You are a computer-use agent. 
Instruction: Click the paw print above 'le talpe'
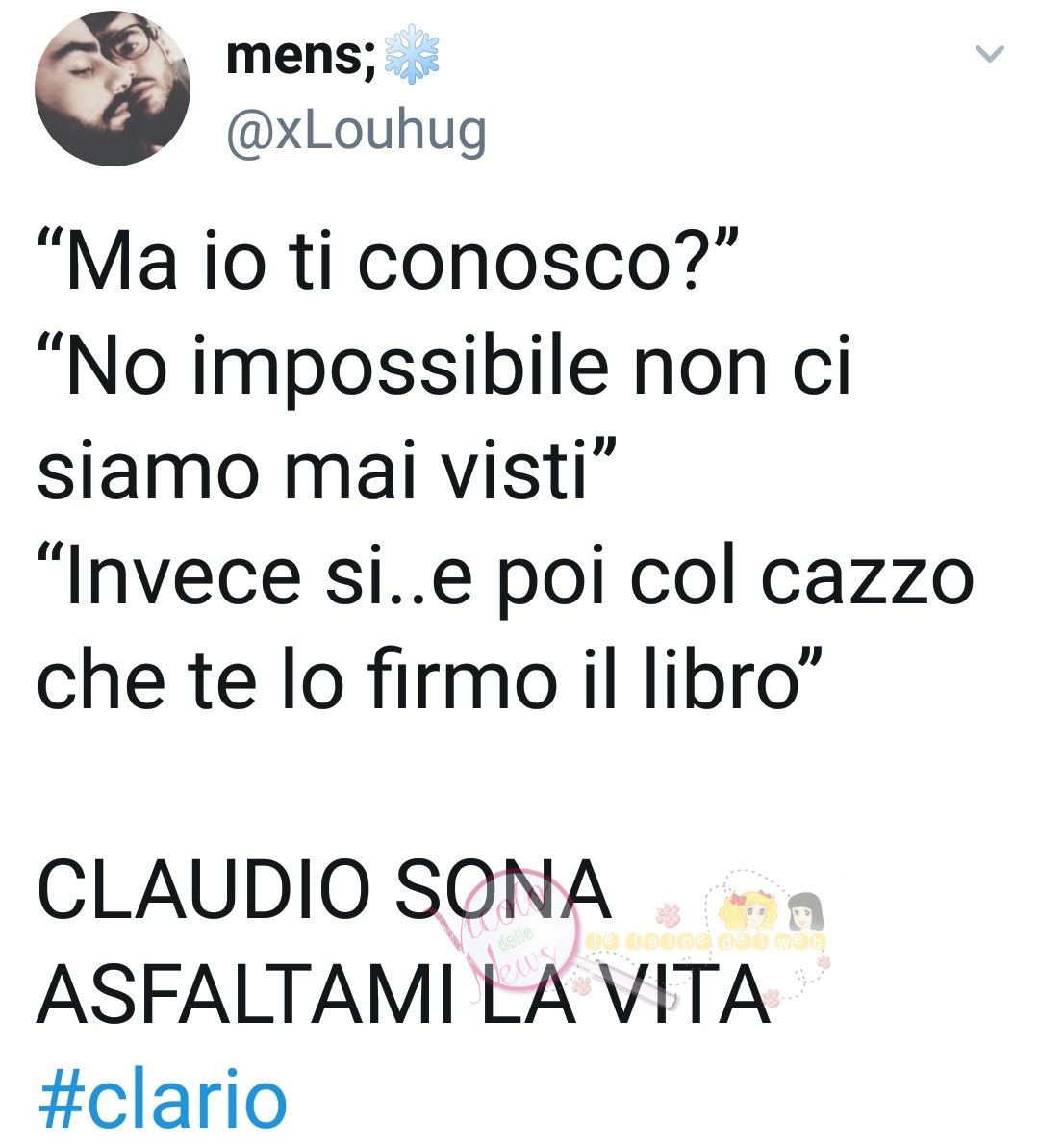click(667, 915)
